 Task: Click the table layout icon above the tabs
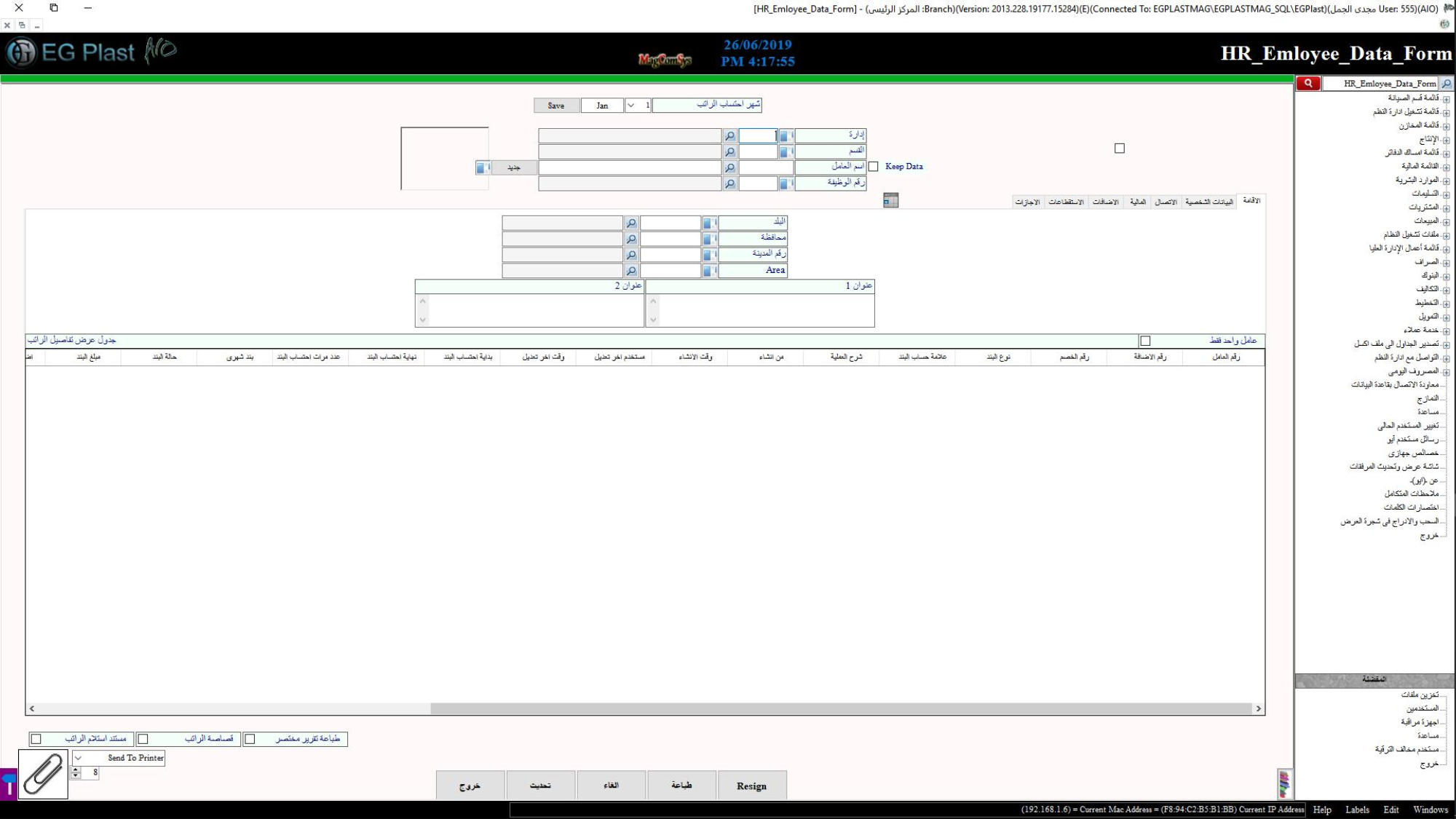(x=890, y=200)
